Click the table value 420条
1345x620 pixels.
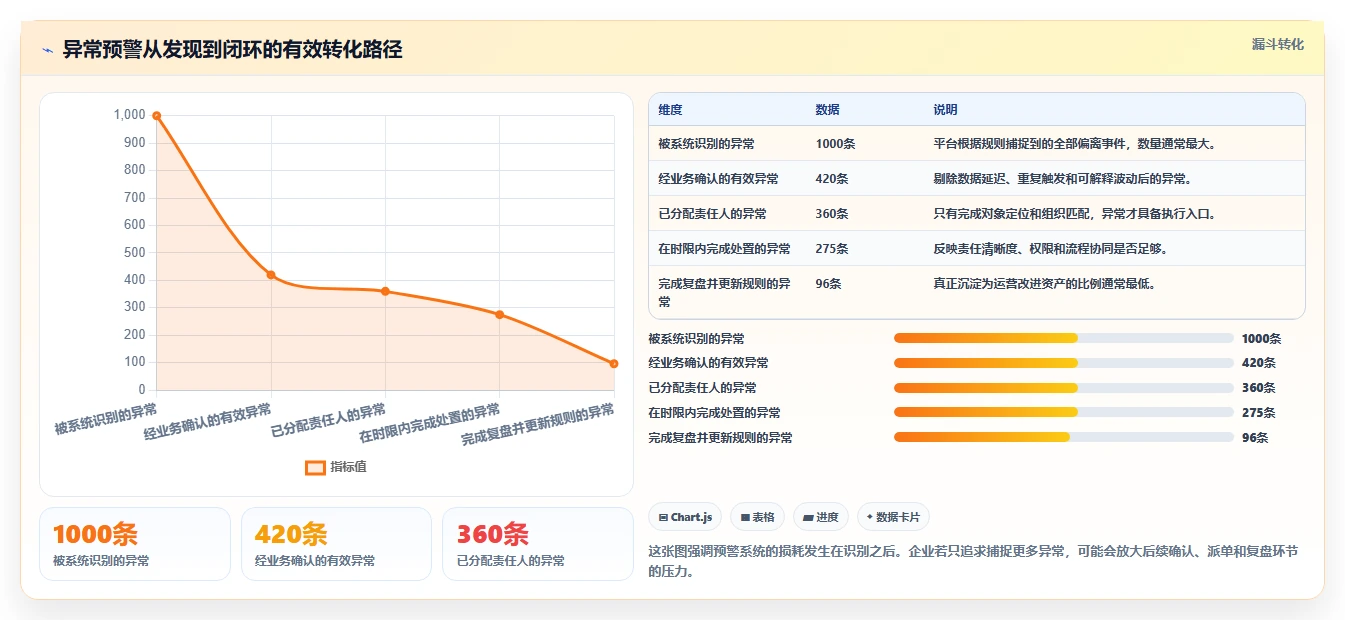pyautogui.click(x=832, y=179)
